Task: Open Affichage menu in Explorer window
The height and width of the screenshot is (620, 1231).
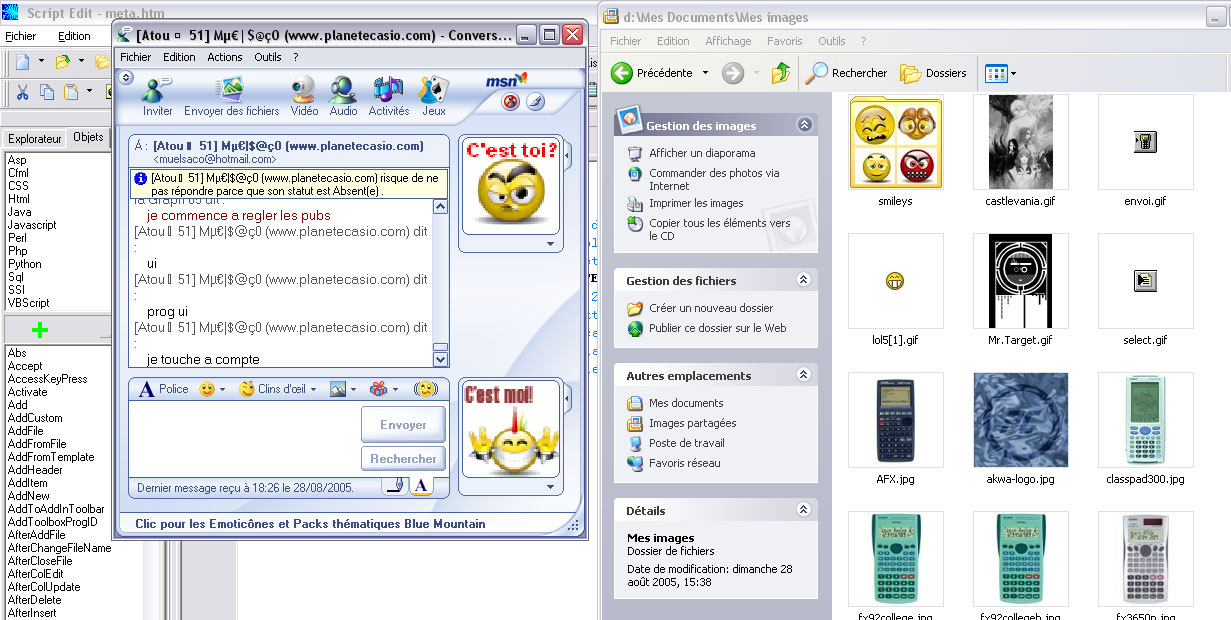Action: pyautogui.click(x=728, y=41)
